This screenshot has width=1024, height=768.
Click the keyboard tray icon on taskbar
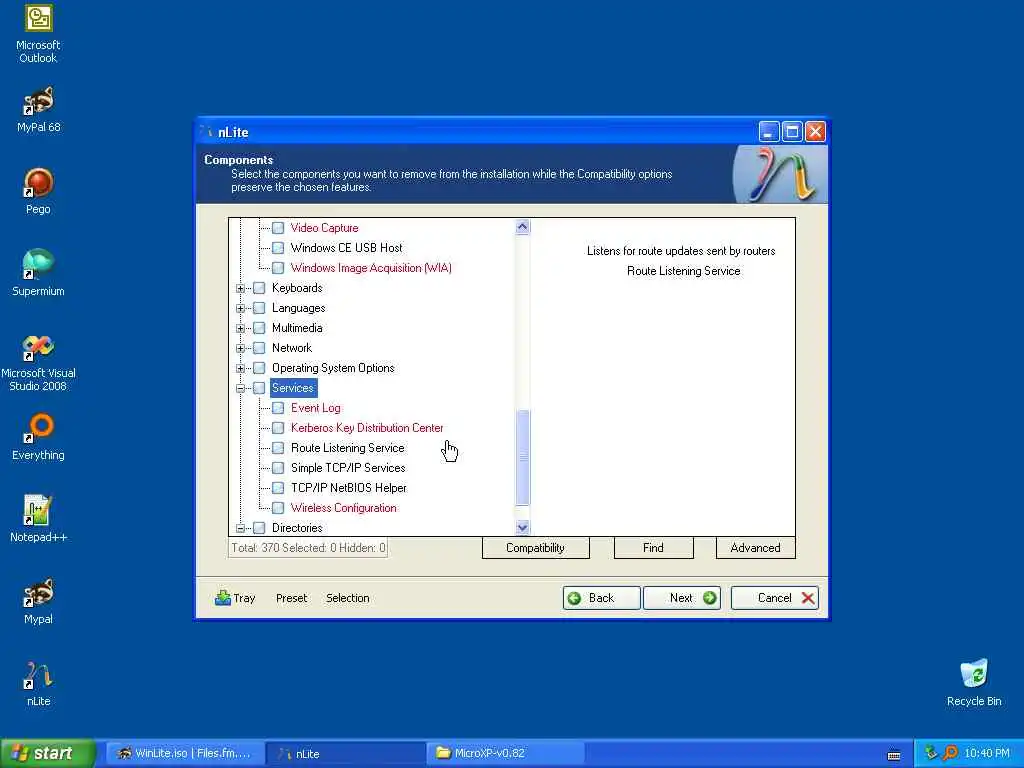coord(894,755)
